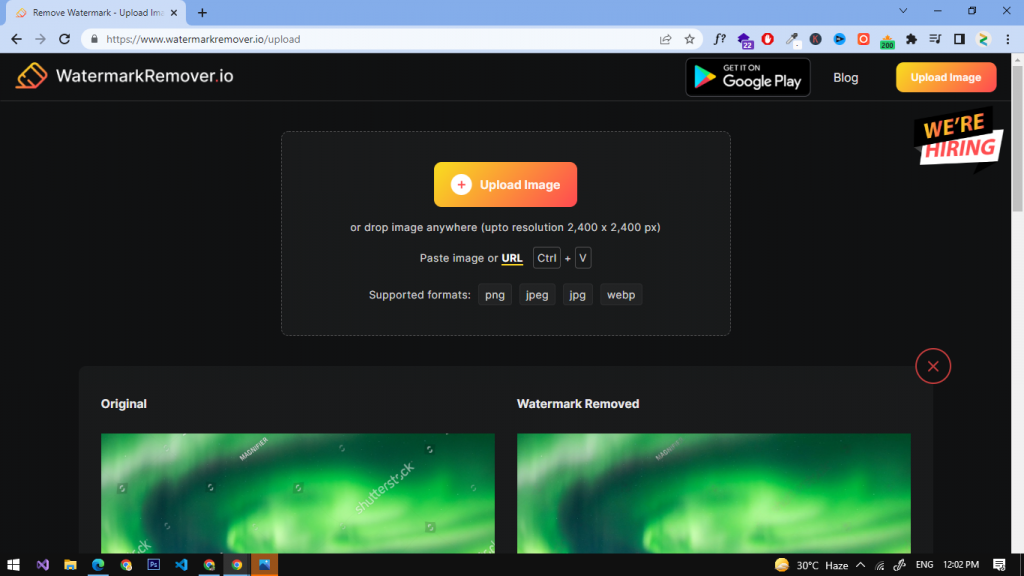The height and width of the screenshot is (576, 1024).
Task: Open the media control playlist icon
Action: point(935,39)
